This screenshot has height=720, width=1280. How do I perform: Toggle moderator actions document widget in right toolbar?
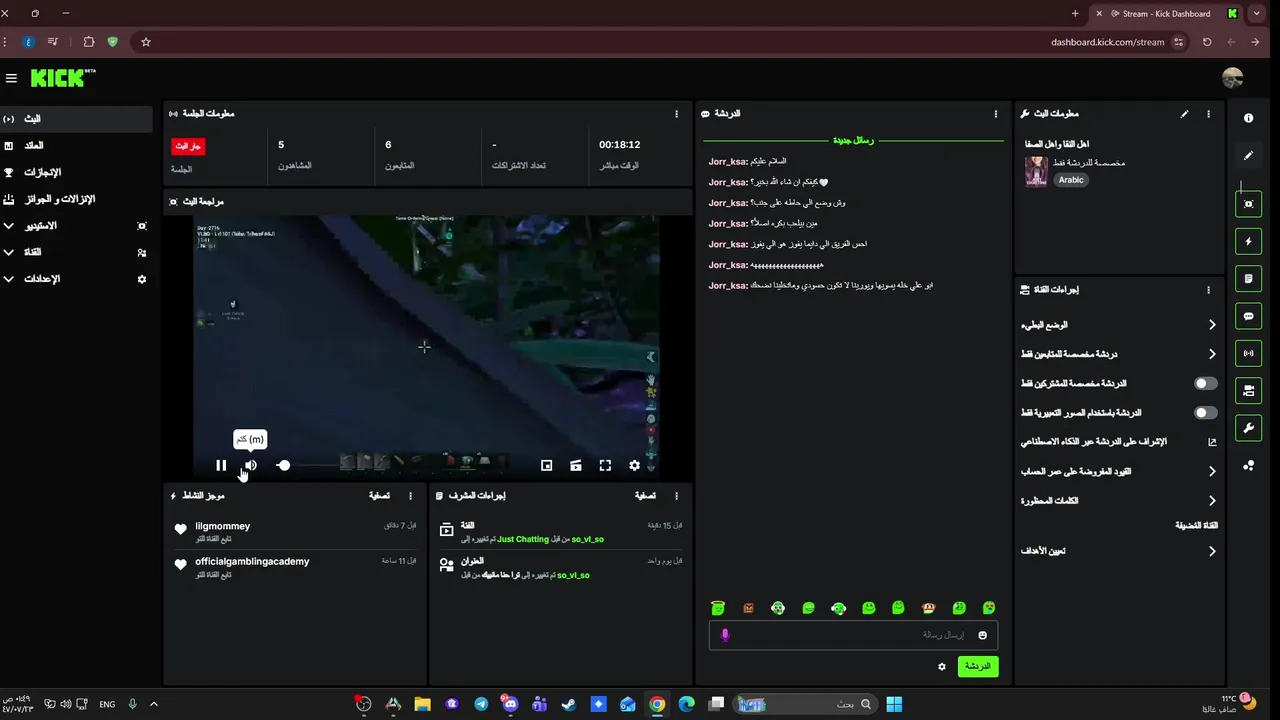click(x=1248, y=279)
